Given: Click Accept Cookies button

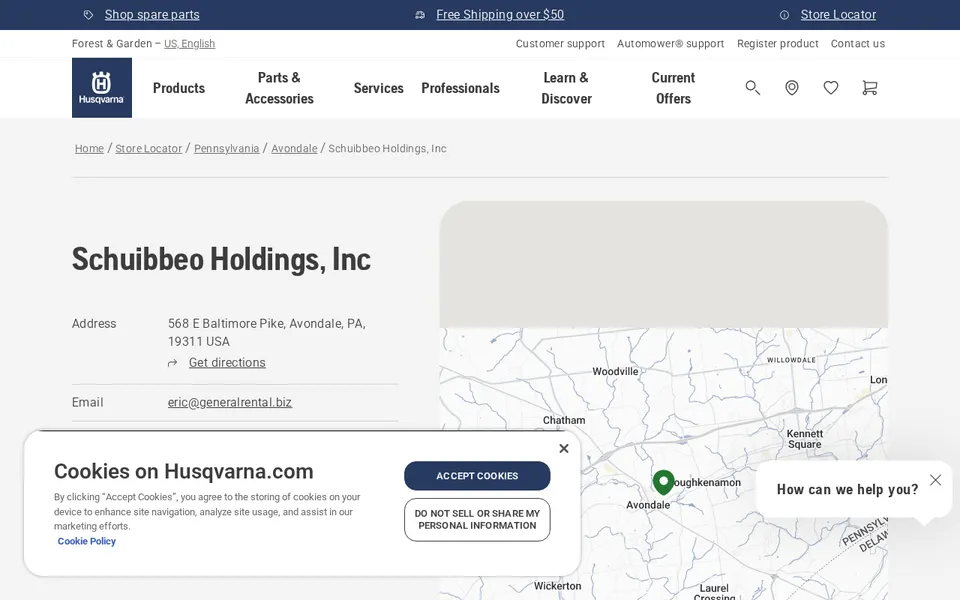Looking at the screenshot, I should coord(477,476).
